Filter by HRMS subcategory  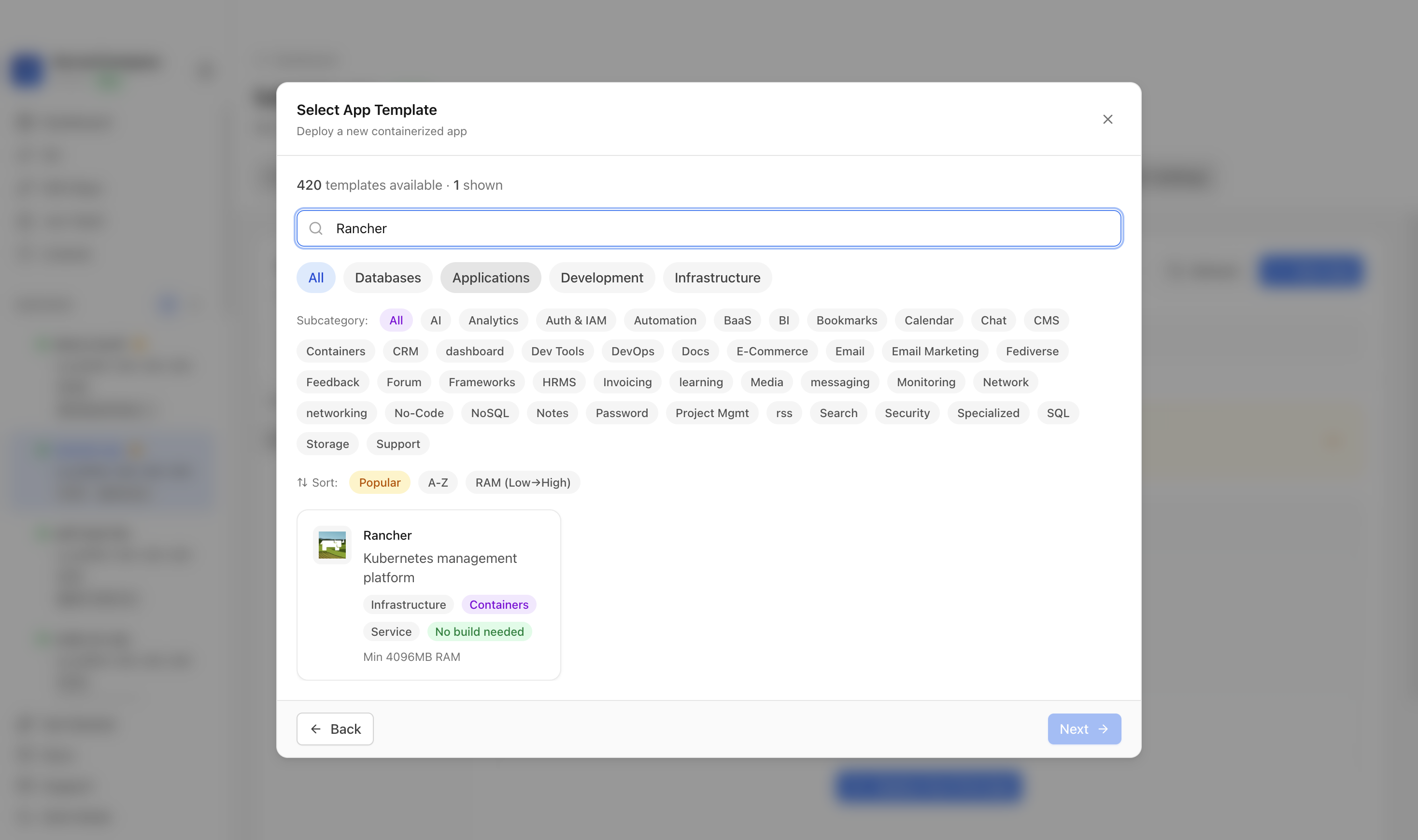559,382
